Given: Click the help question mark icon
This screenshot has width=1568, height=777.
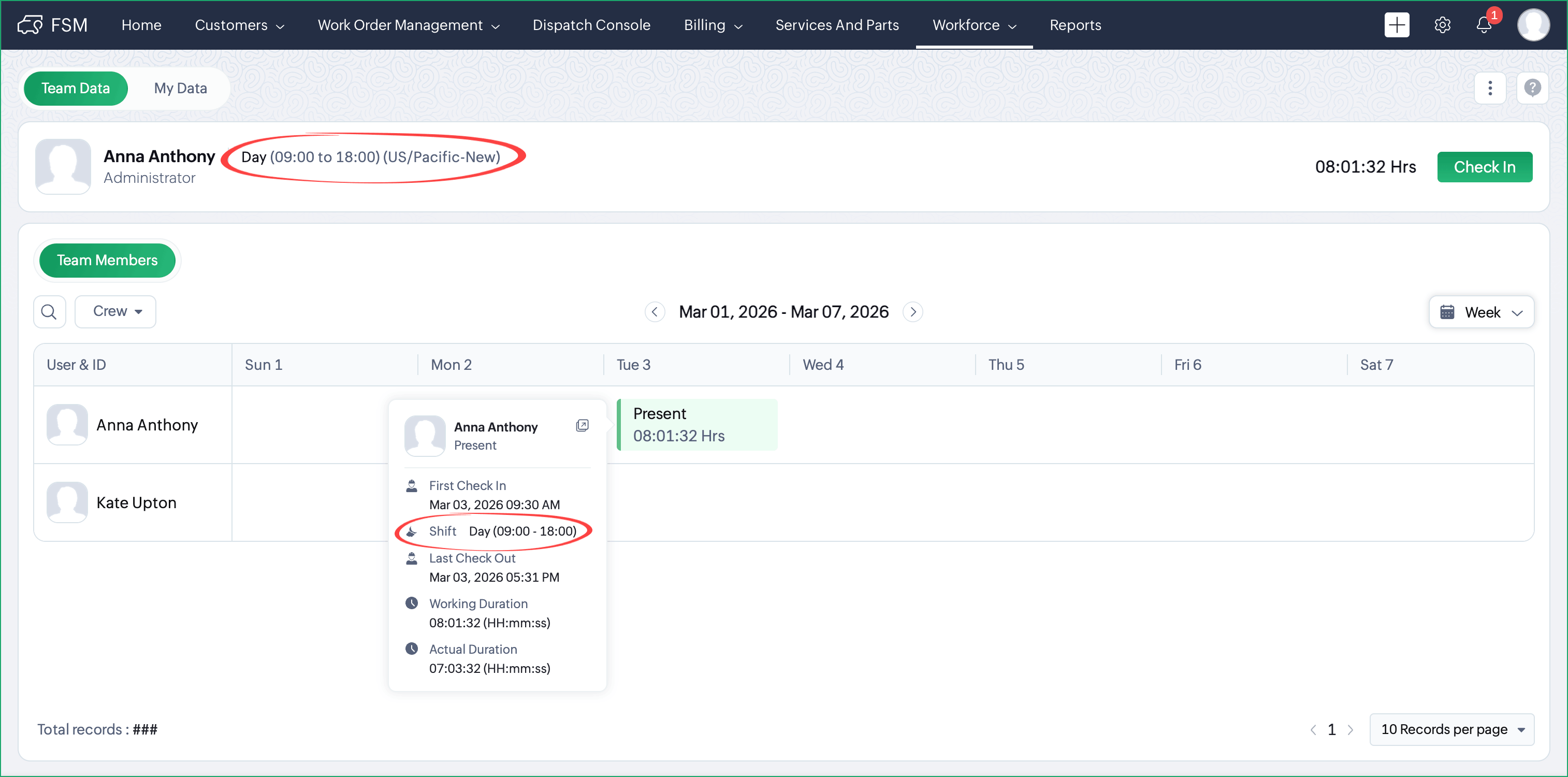Looking at the screenshot, I should [1532, 88].
